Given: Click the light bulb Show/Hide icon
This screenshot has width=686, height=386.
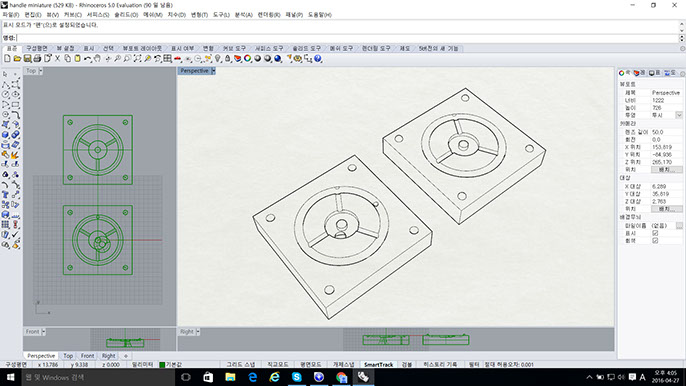Looking at the screenshot, I should [218, 58].
